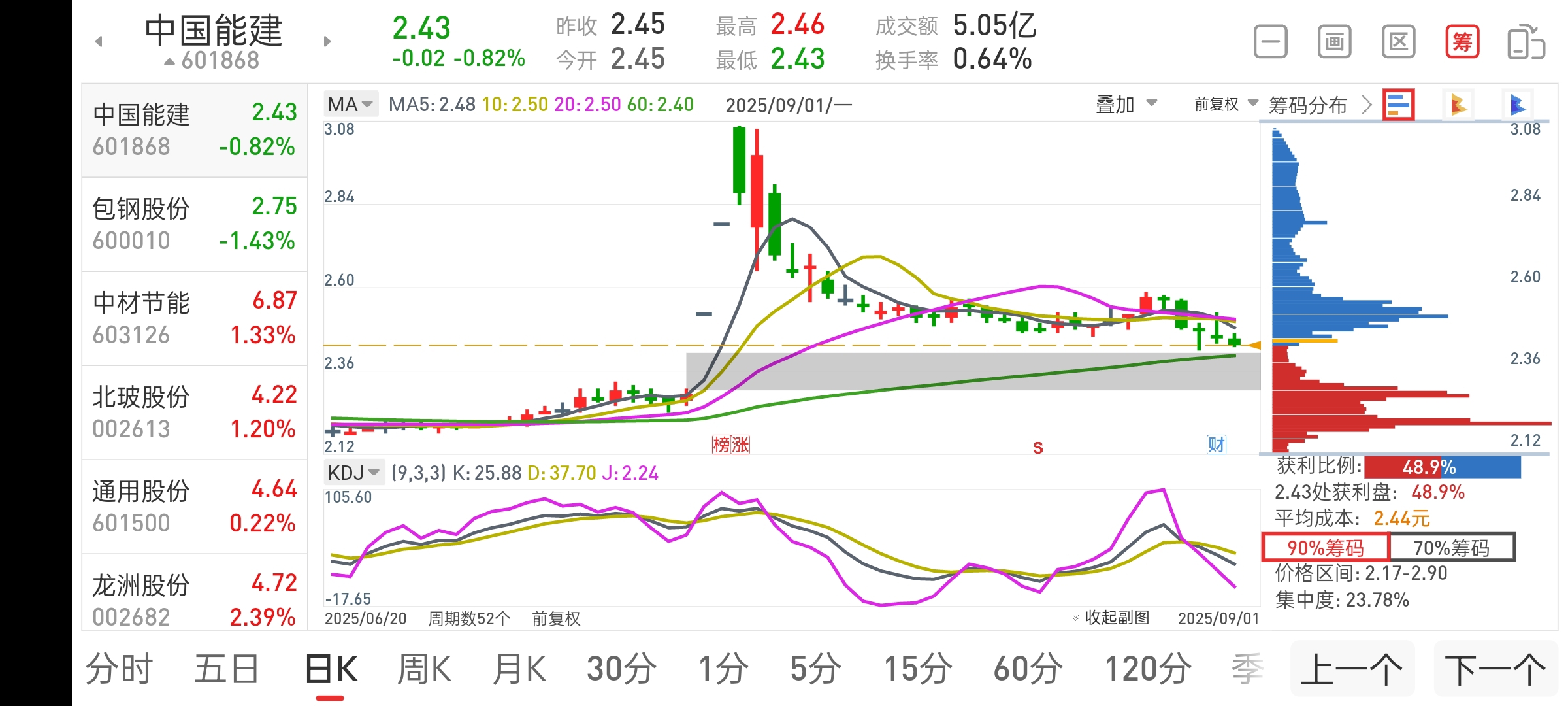Viewport: 1568px width, 706px height.
Task: Click the minus collapse icon in top toolbar
Action: (x=1271, y=42)
